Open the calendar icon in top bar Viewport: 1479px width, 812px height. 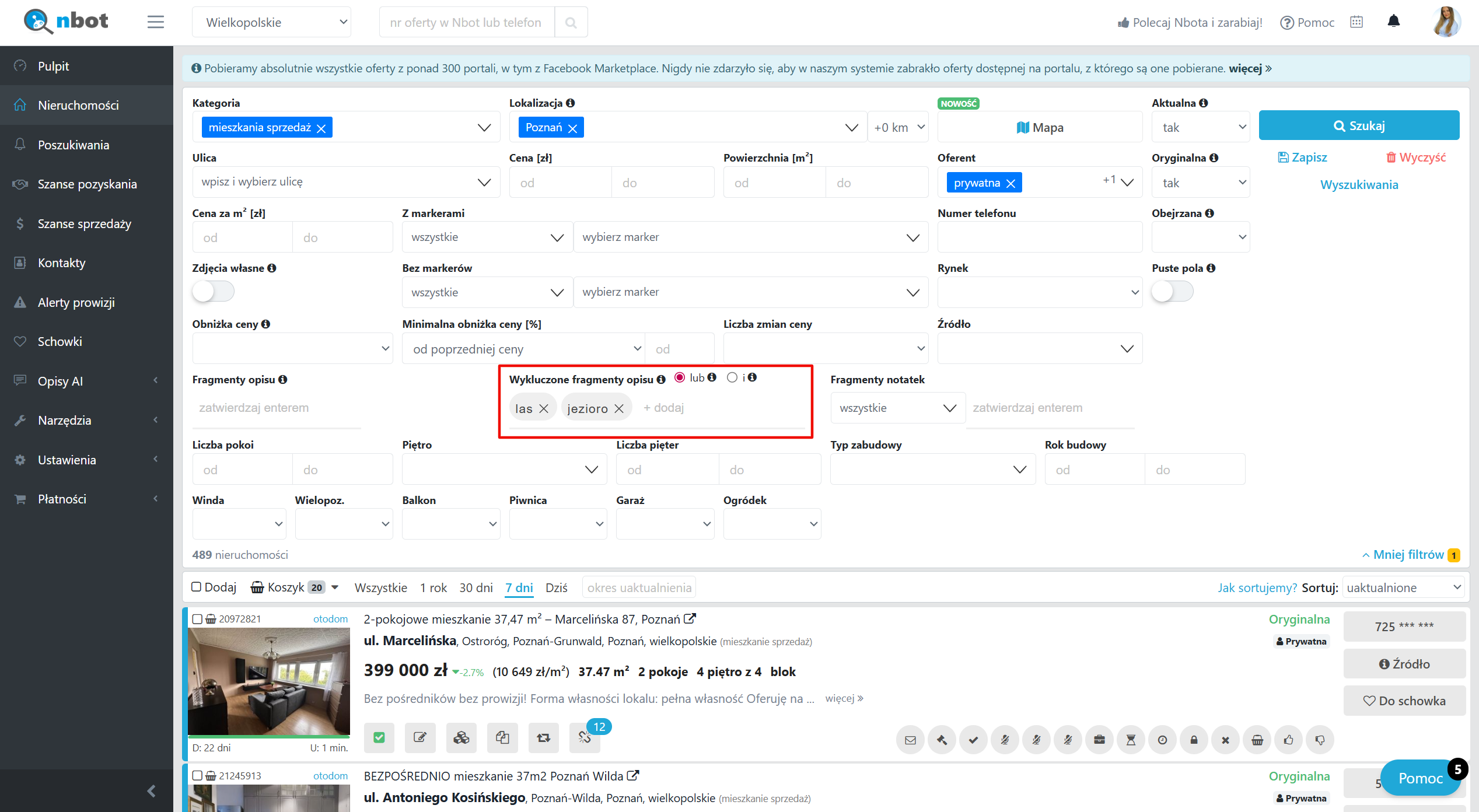[x=1356, y=22]
